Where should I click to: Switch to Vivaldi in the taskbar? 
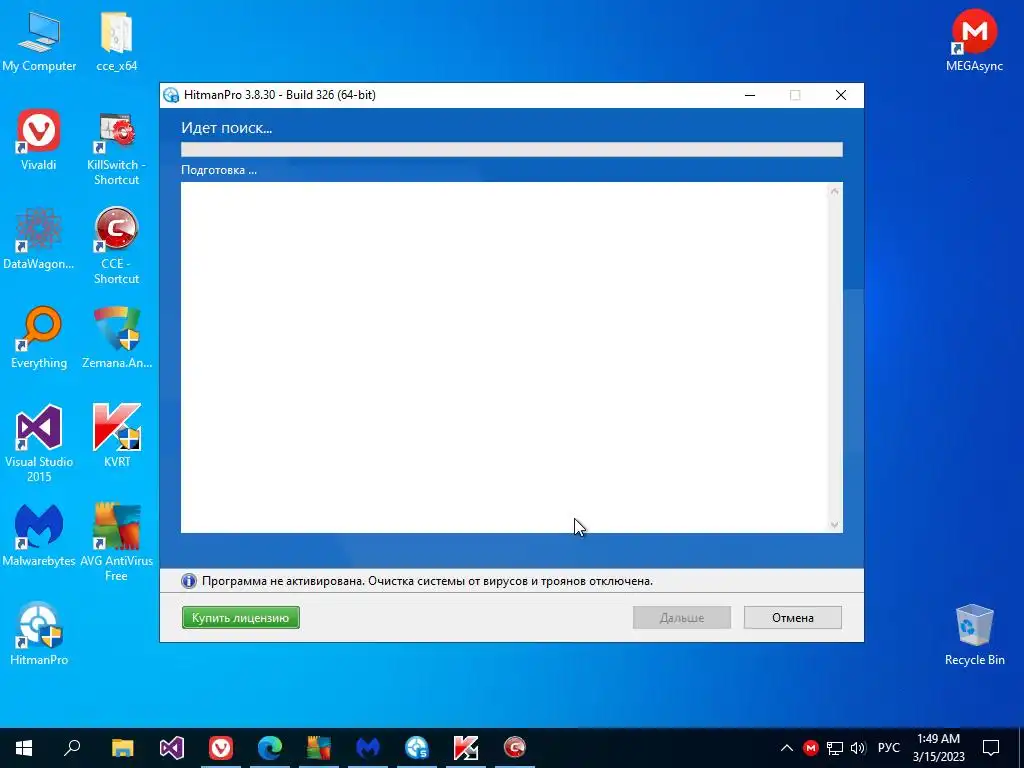point(221,748)
